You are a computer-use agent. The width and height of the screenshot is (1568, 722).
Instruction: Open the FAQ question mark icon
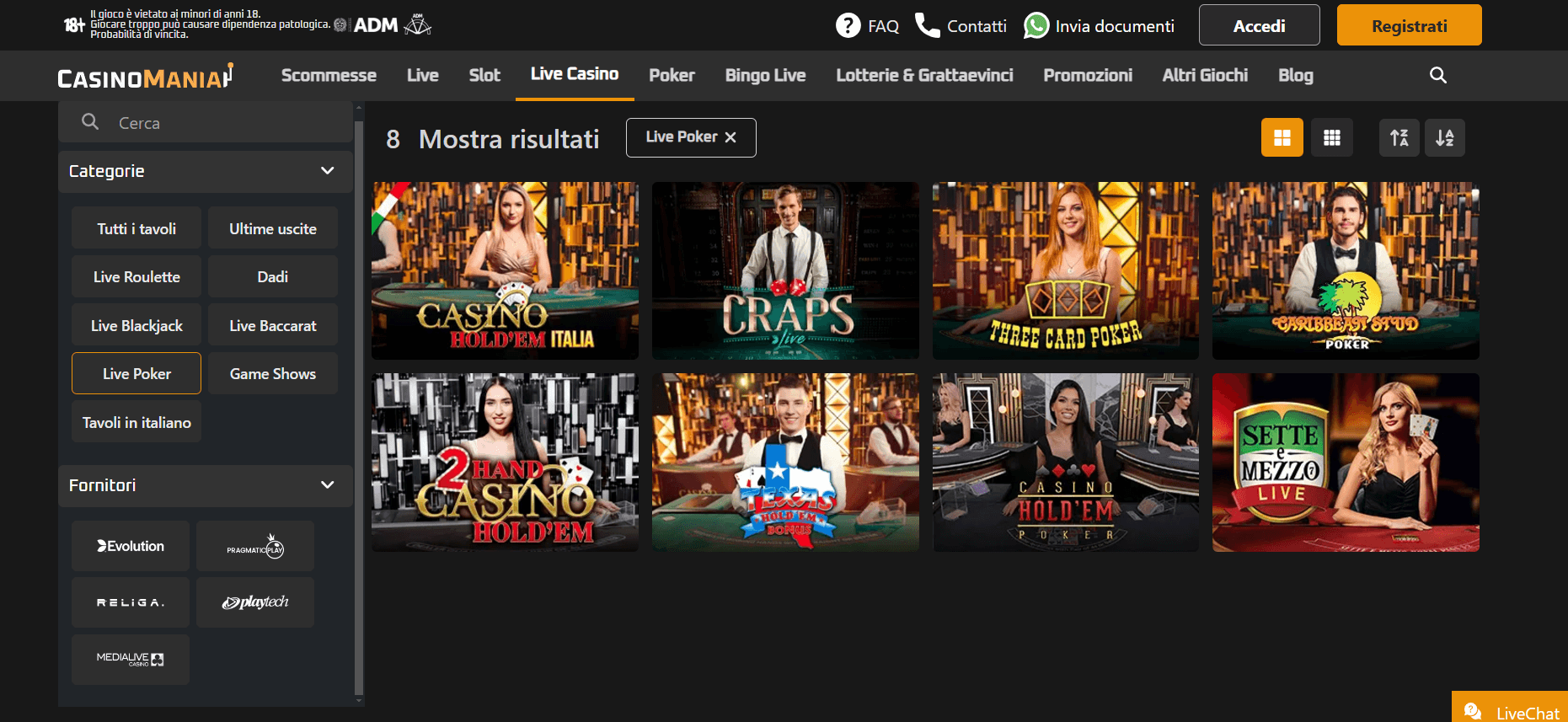point(848,25)
